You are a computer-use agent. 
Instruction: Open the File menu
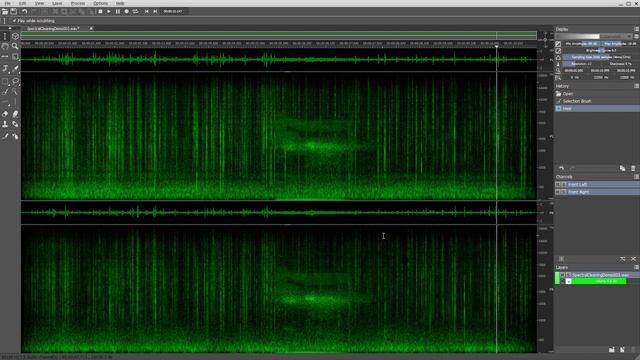7,3
